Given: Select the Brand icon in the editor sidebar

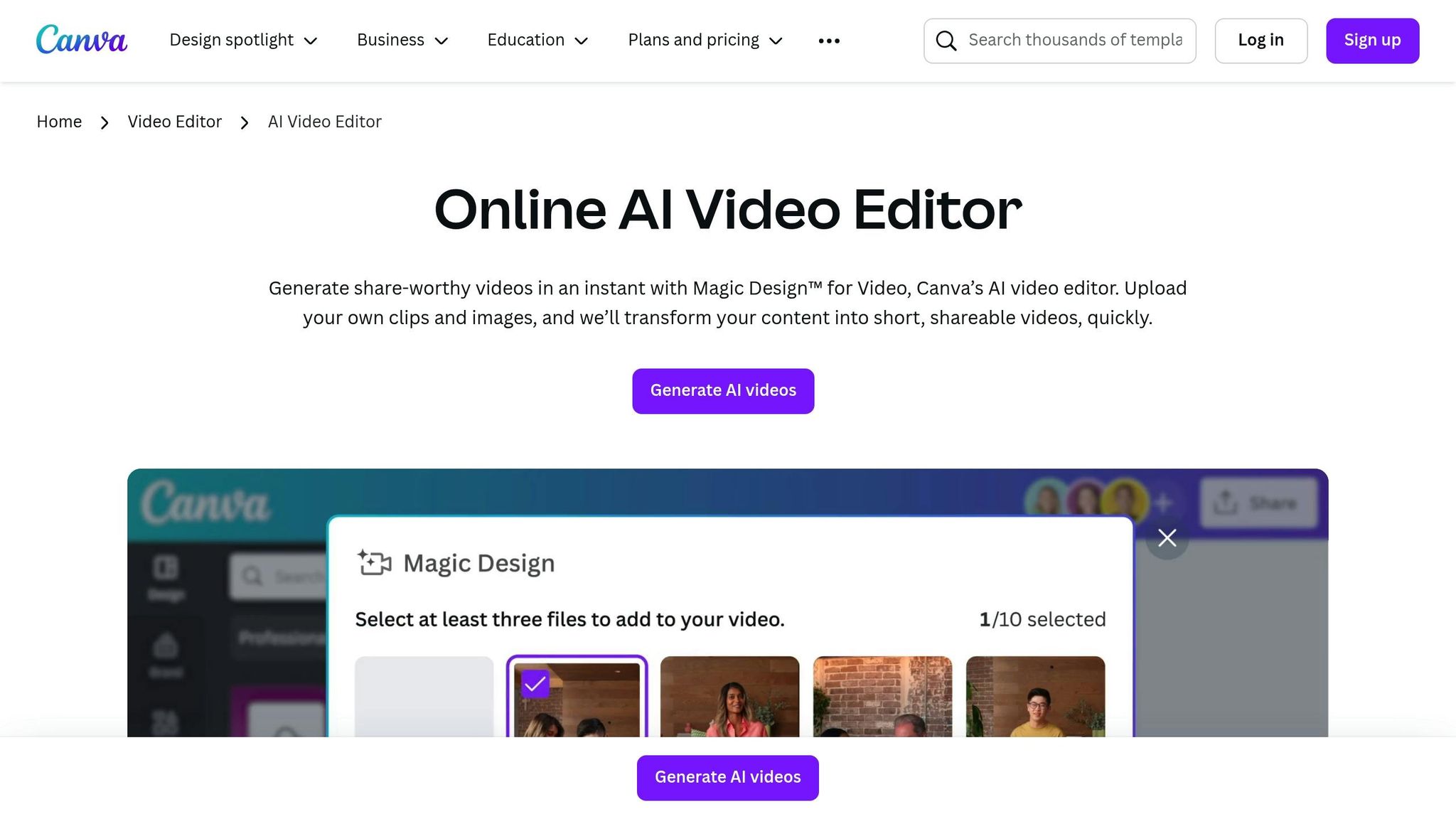Looking at the screenshot, I should pos(166,643).
